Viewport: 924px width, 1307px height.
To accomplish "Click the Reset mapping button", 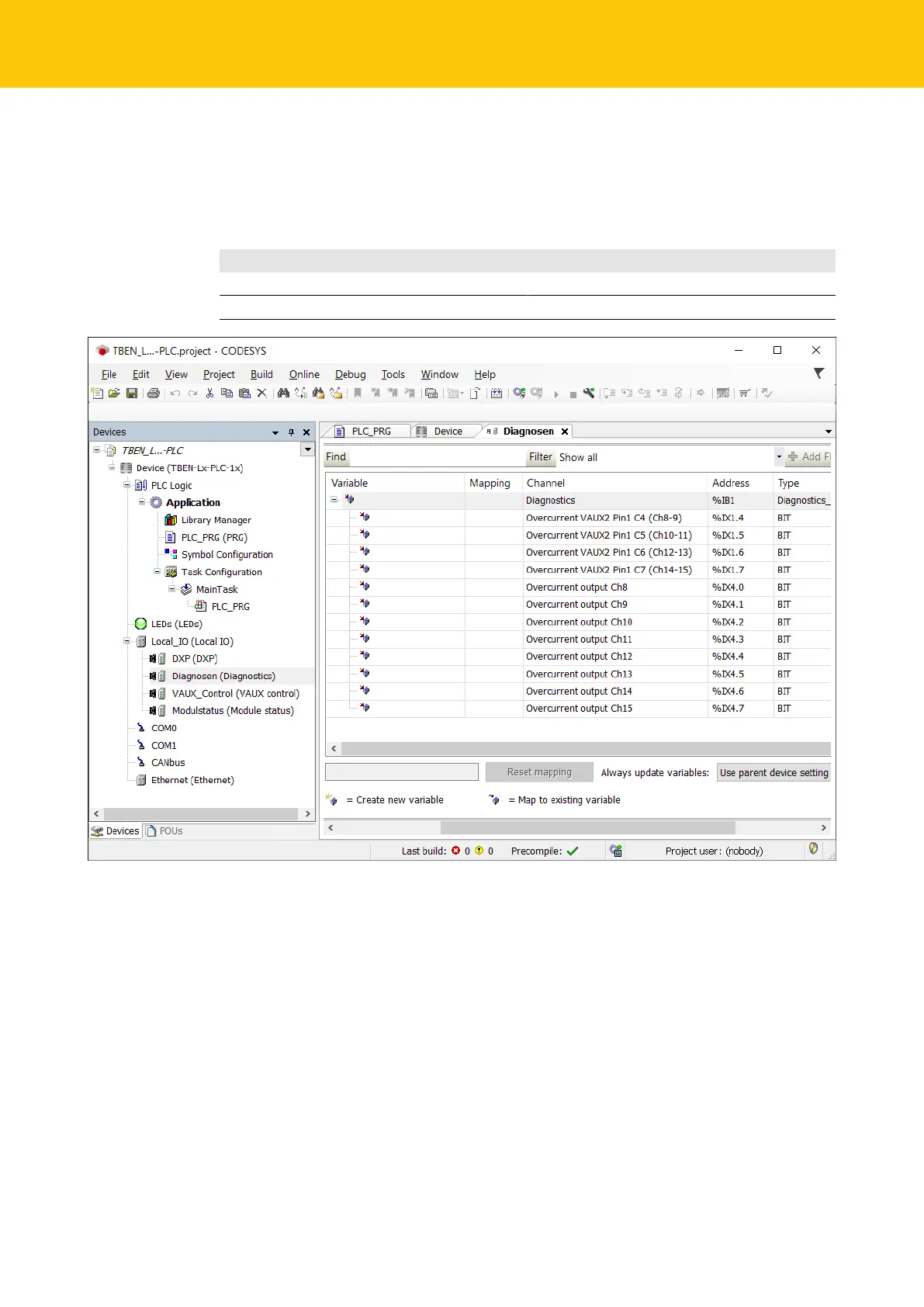I will coord(539,772).
